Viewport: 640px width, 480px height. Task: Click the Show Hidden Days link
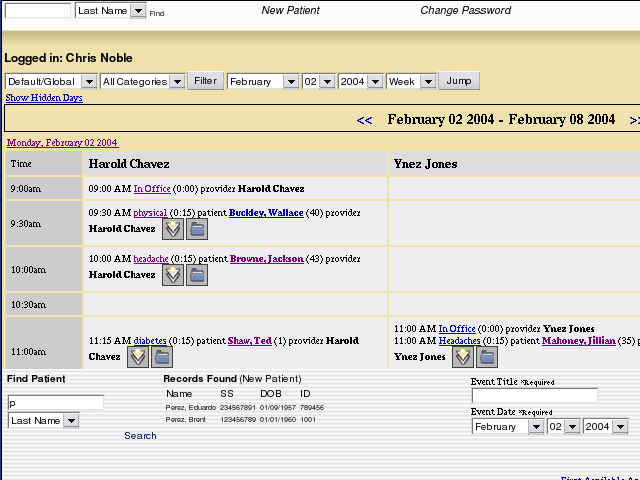(x=44, y=98)
